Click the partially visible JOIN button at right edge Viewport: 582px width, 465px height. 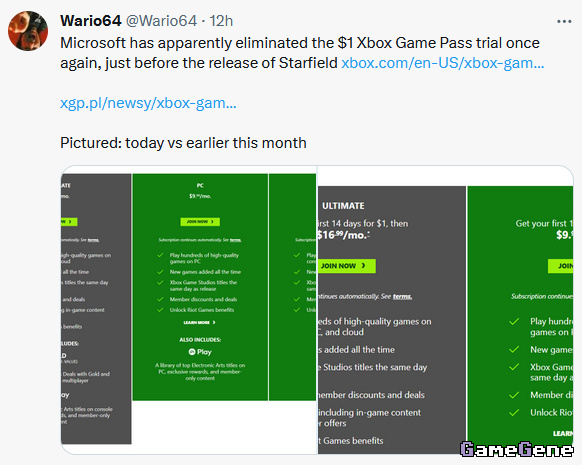[x=560, y=266]
